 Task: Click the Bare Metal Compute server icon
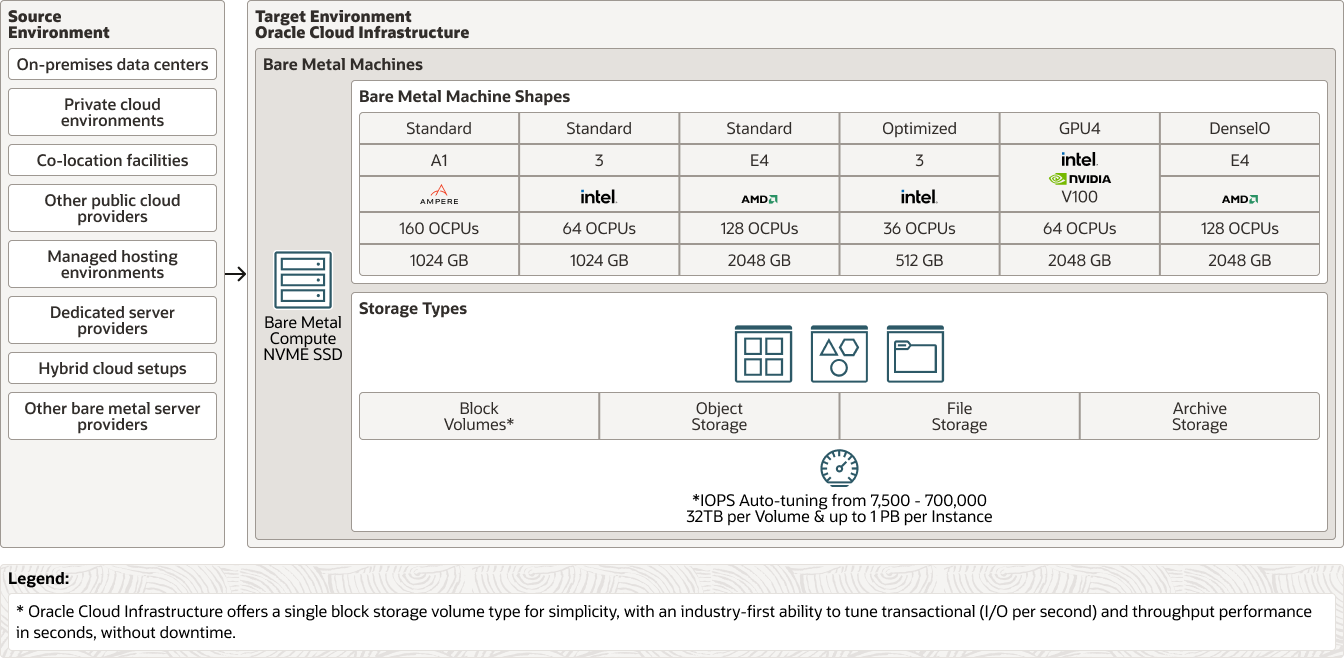click(x=302, y=281)
